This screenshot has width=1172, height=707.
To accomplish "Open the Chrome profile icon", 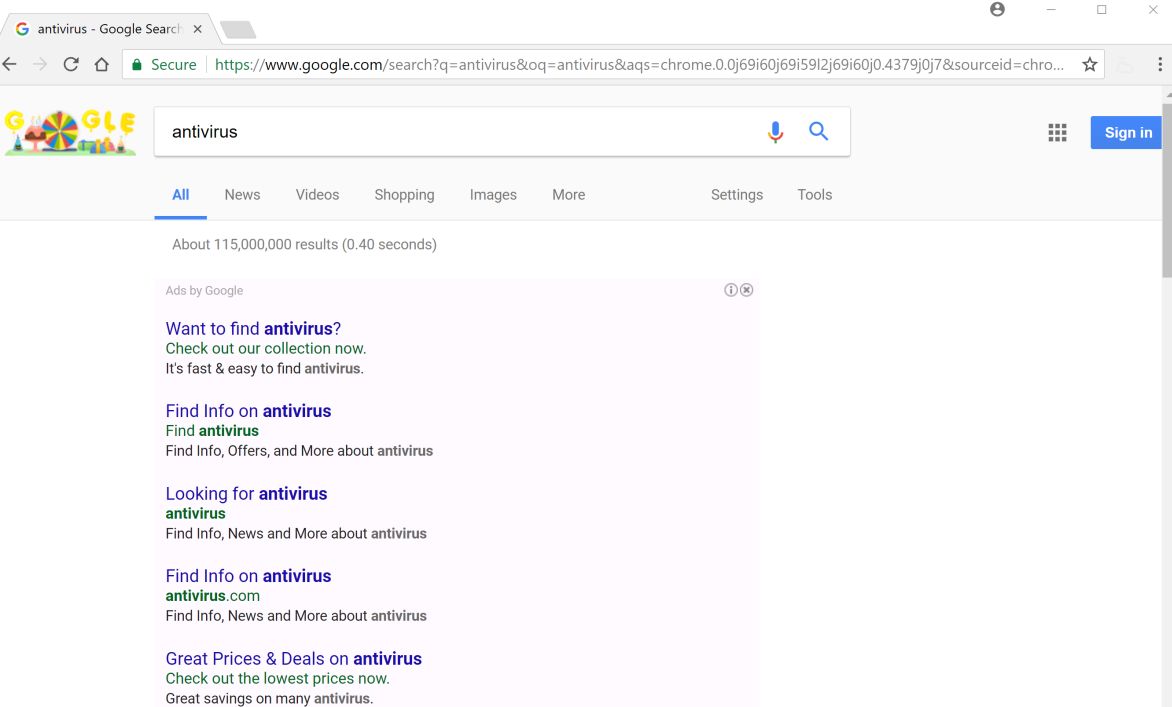I will click(997, 10).
